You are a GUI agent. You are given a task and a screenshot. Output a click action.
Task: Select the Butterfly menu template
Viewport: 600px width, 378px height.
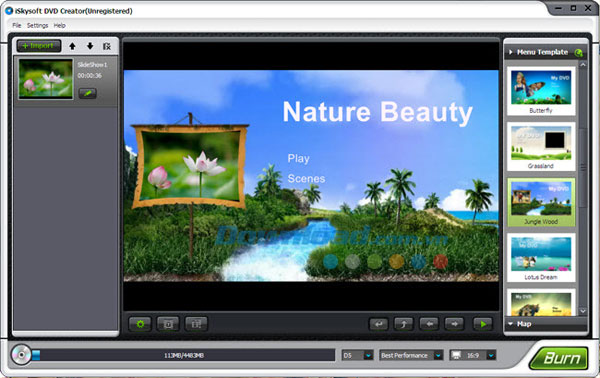pyautogui.click(x=541, y=91)
